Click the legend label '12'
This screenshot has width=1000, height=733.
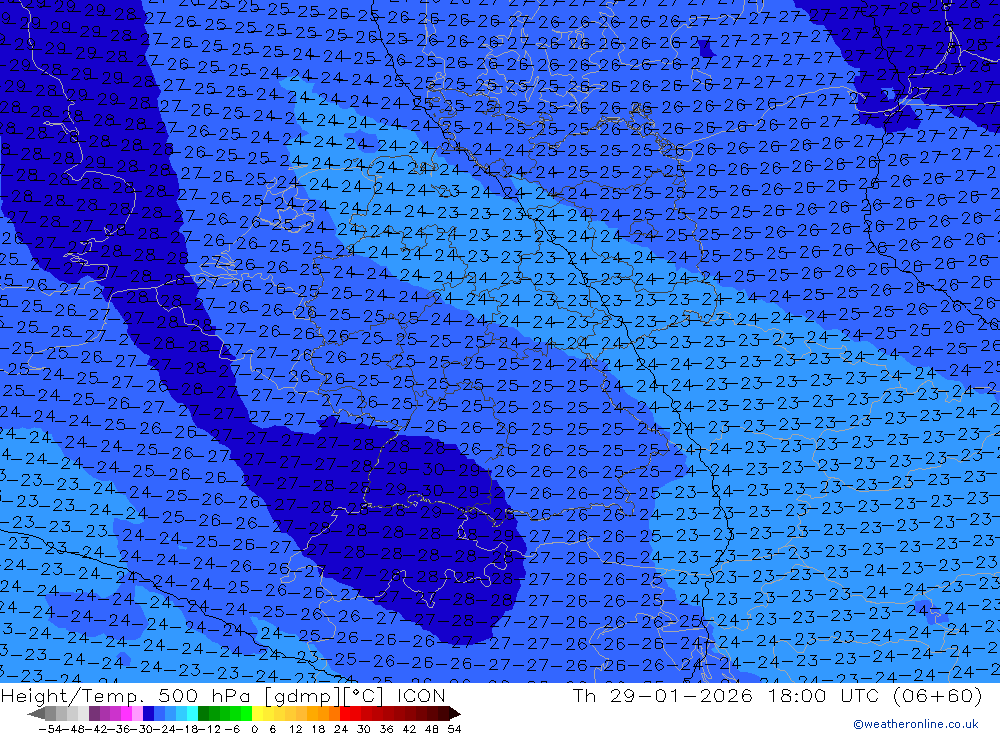coord(295,729)
